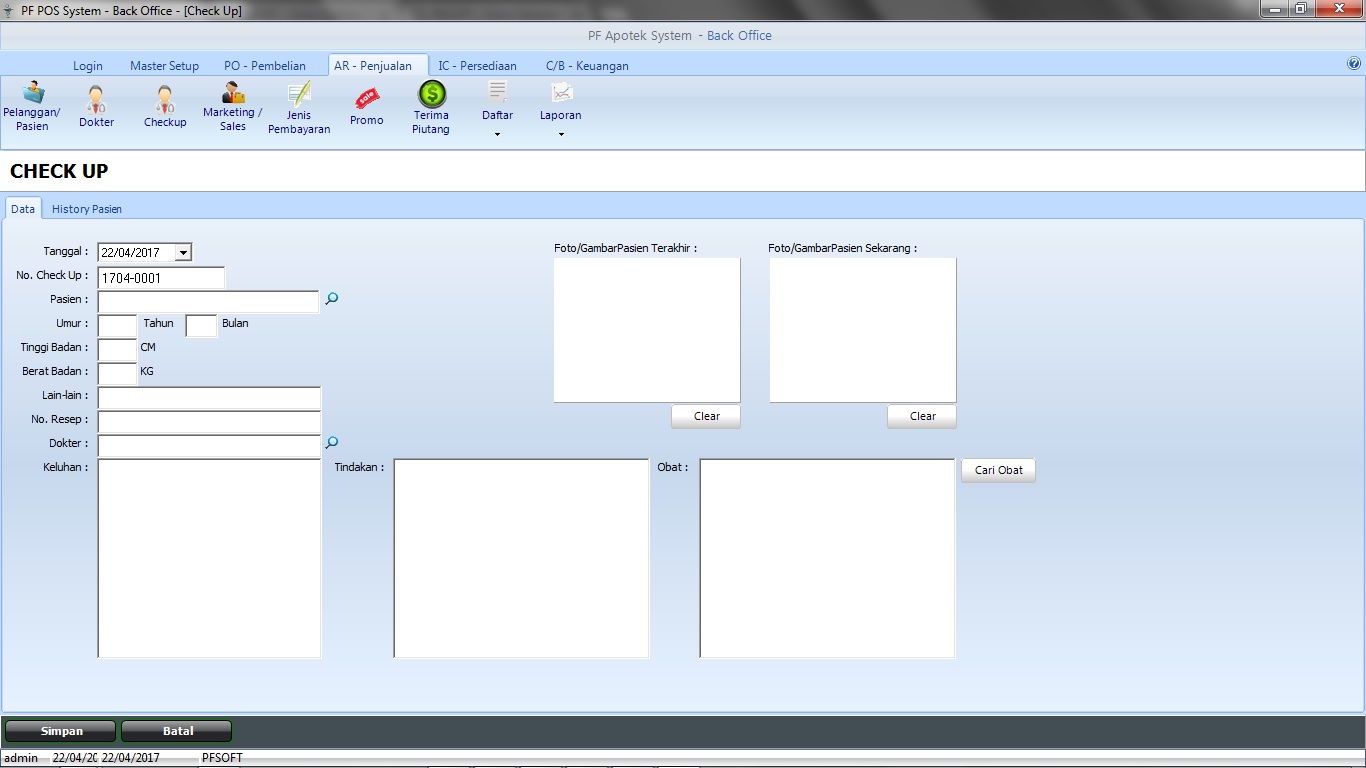Click inside the Keluhan text area

[x=209, y=558]
